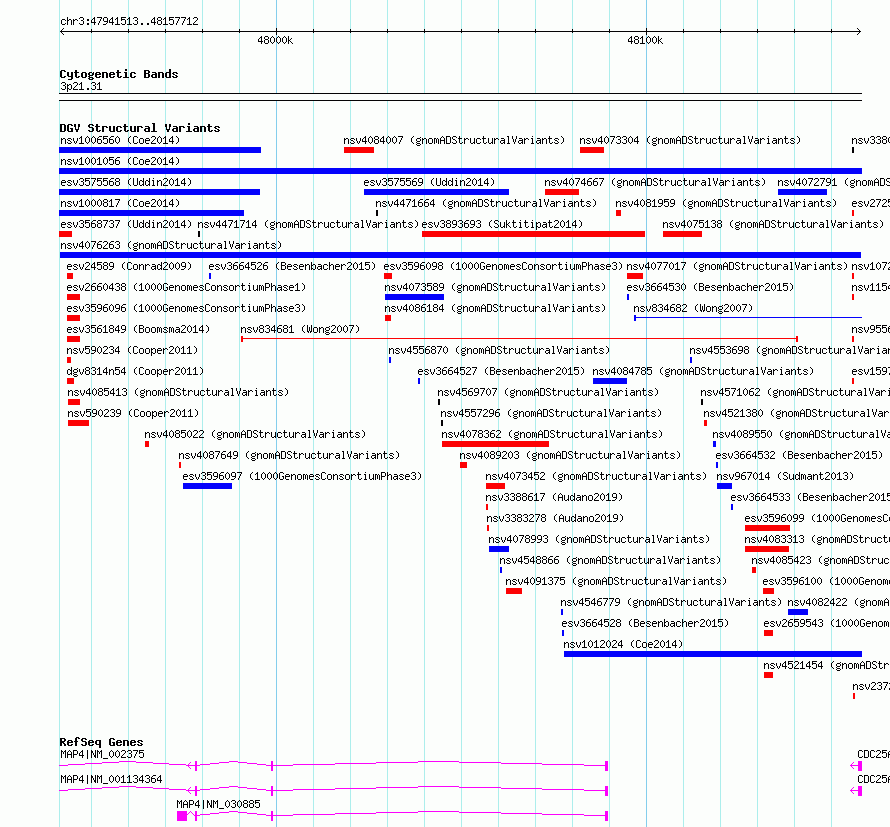Select nsv590239 (Cooper2011) label
This screenshot has height=827, width=890.
(133, 413)
